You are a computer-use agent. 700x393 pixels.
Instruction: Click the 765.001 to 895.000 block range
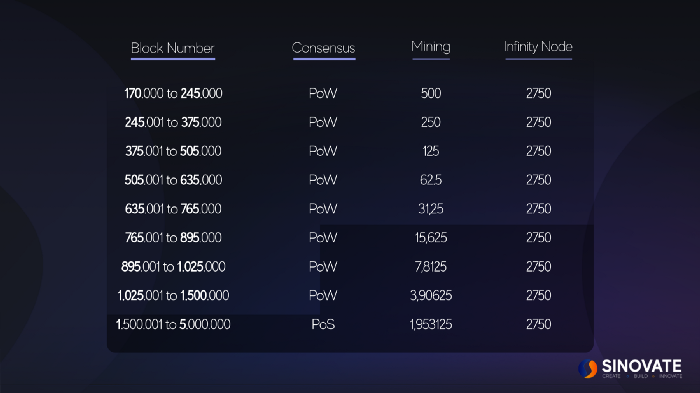point(173,238)
